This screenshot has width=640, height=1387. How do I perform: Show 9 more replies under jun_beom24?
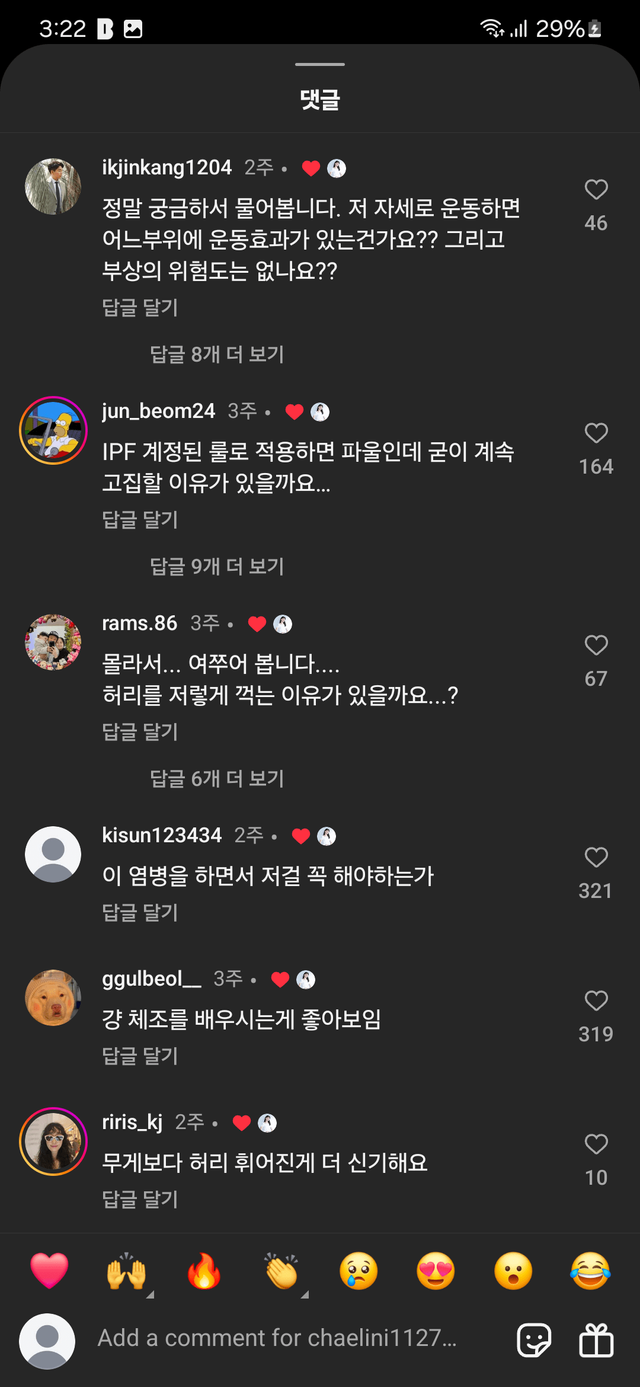217,566
